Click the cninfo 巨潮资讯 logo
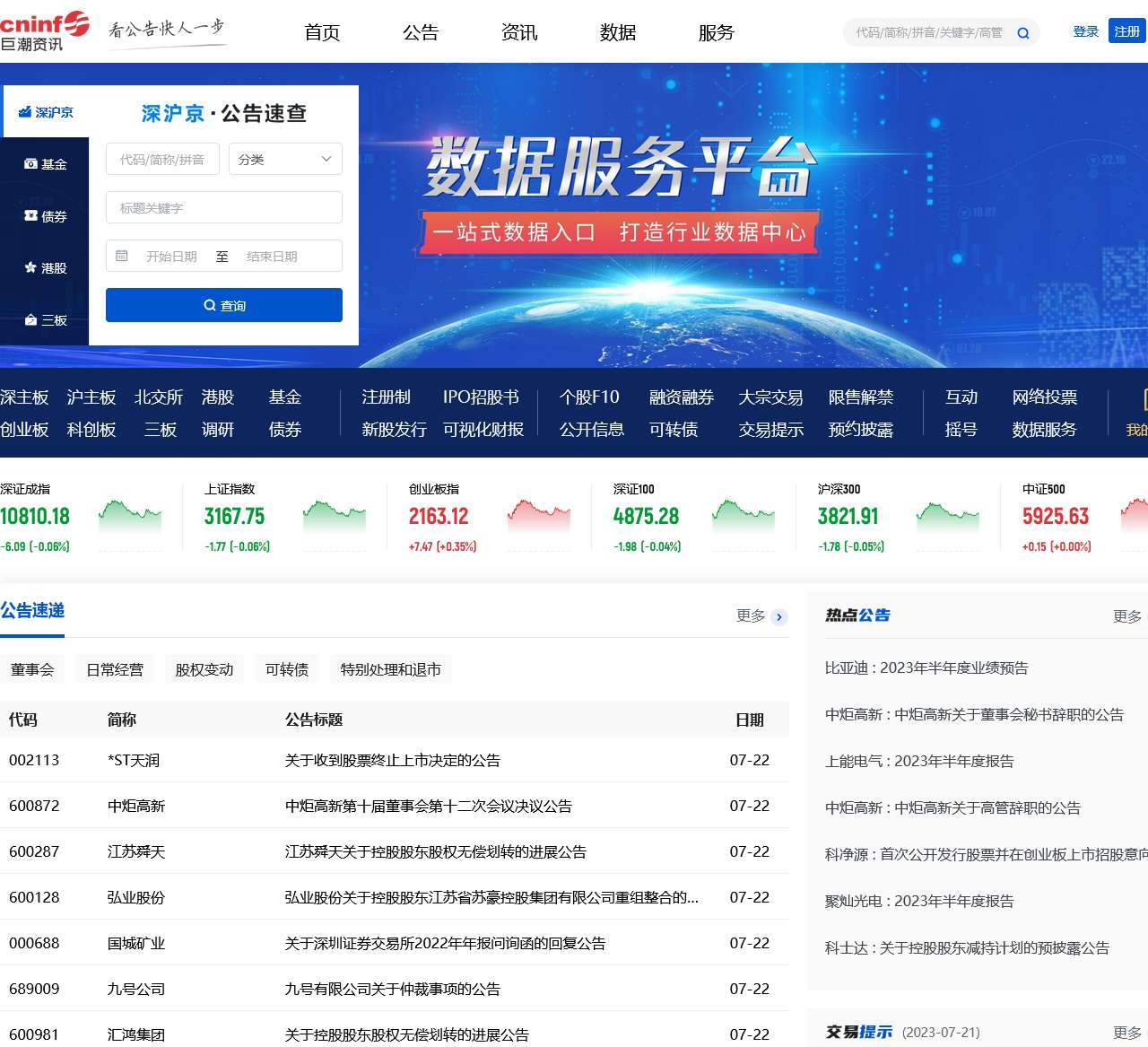The image size is (1148, 1047). (45, 31)
